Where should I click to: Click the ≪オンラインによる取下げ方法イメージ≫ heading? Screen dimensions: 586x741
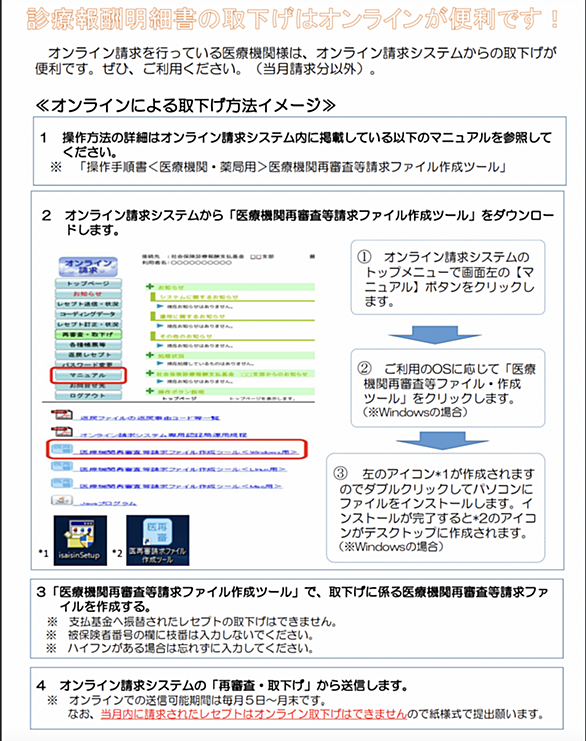185,105
